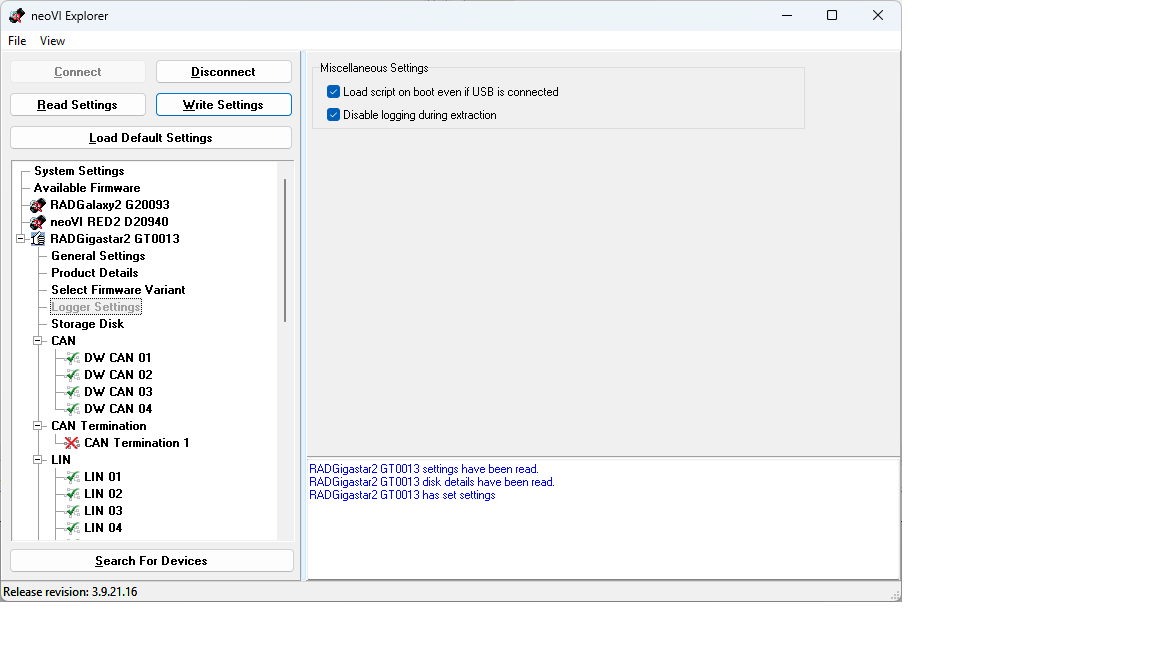Collapse the LIN tree group
Screen dimensions: 1152x648
pos(38,460)
